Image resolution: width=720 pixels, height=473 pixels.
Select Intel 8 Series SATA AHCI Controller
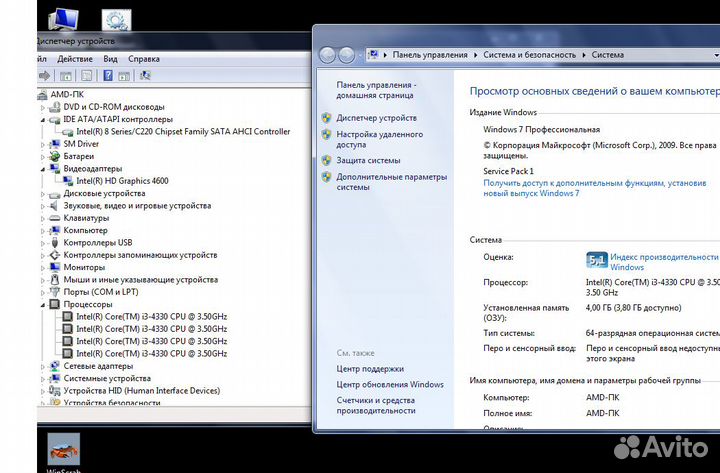click(x=183, y=131)
